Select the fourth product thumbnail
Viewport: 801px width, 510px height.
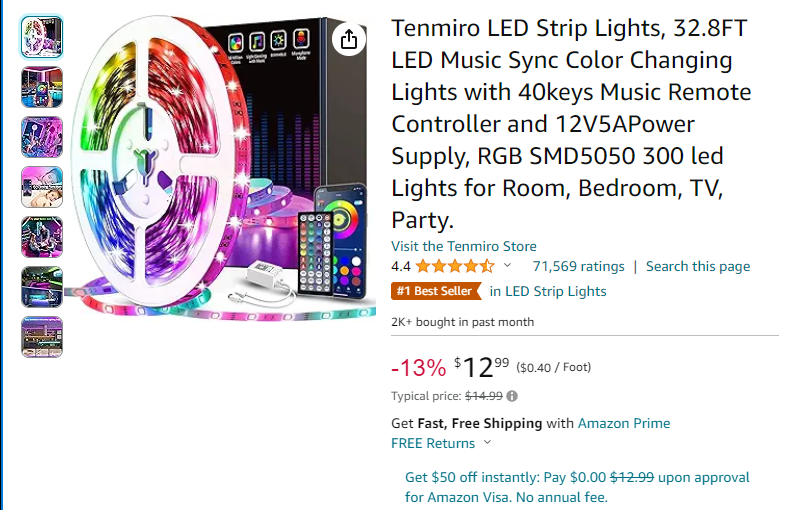(42, 187)
